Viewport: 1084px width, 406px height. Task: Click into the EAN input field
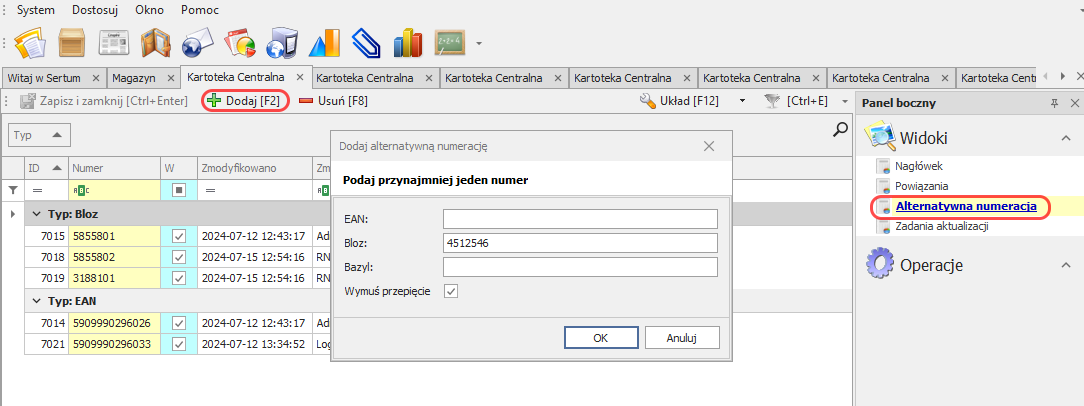pos(580,219)
